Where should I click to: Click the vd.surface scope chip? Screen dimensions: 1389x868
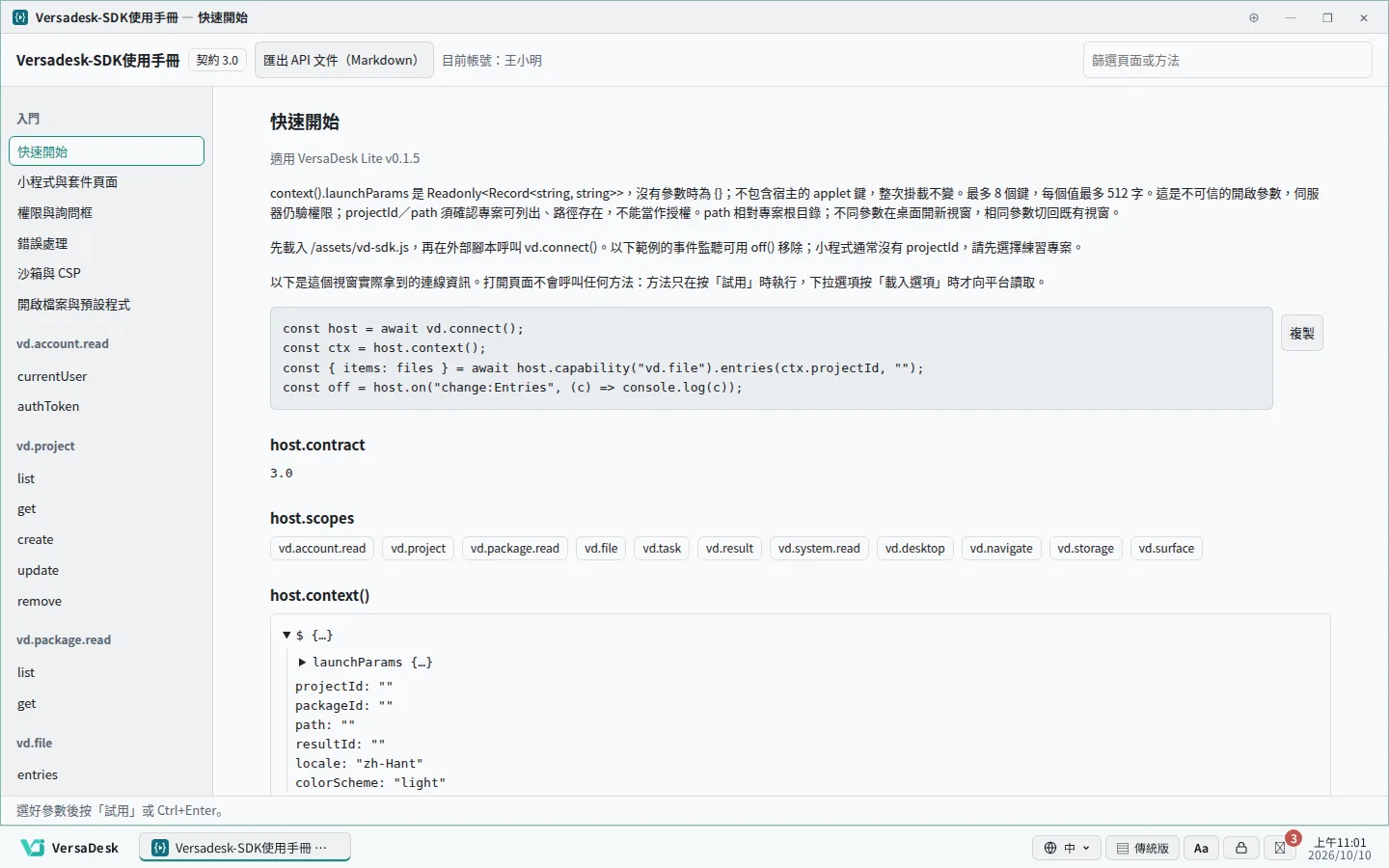click(1166, 549)
